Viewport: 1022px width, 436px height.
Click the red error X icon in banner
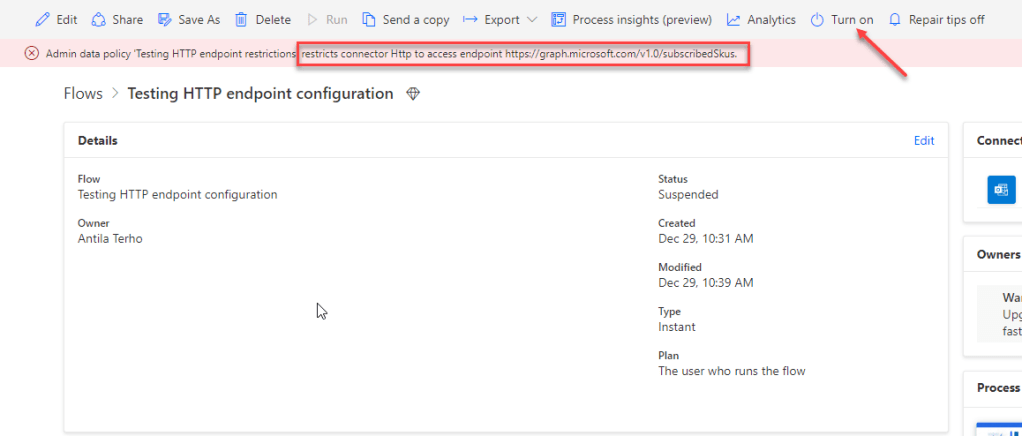[32, 53]
